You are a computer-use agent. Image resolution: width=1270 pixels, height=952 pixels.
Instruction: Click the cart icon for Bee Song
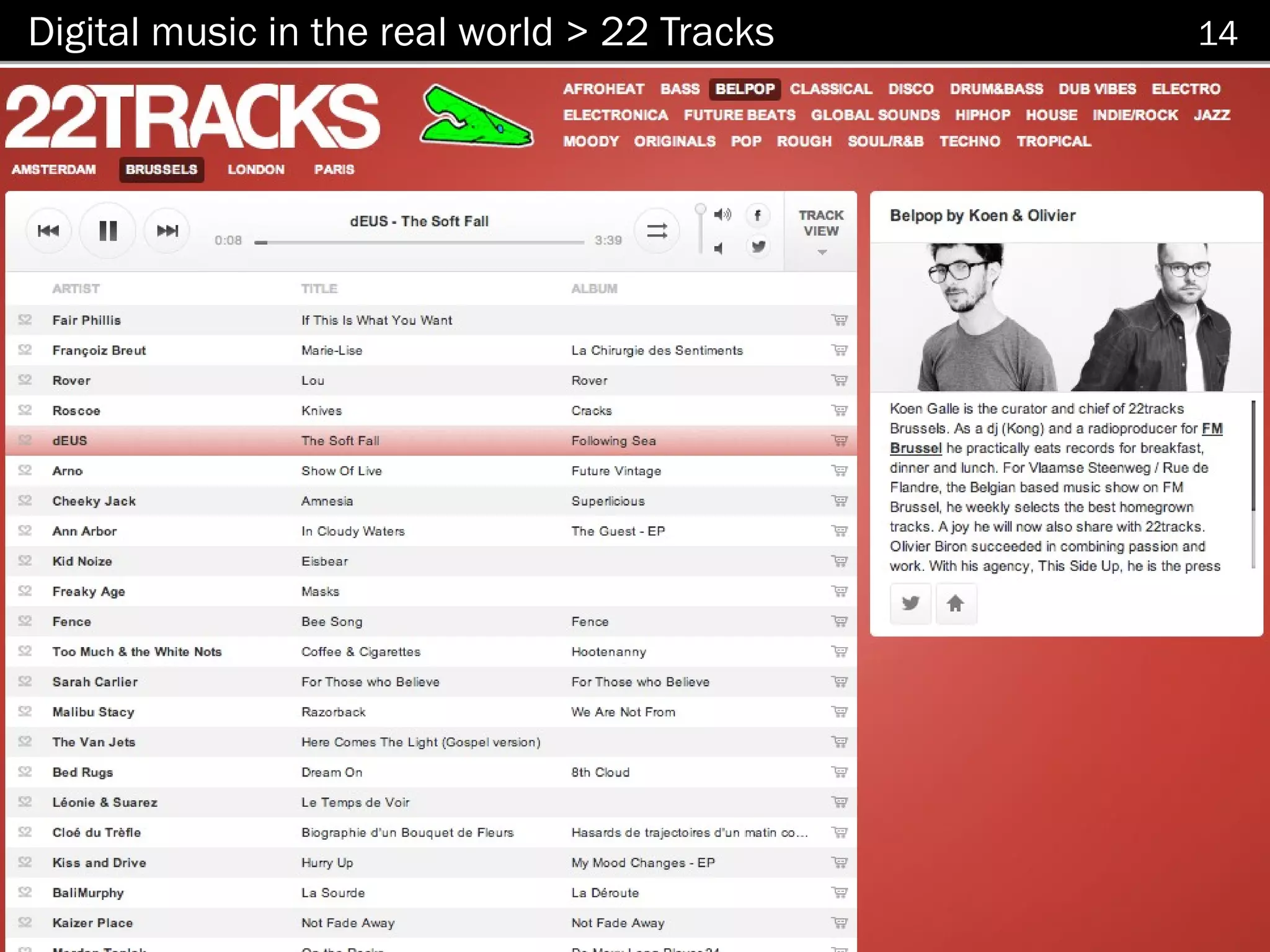pos(839,621)
